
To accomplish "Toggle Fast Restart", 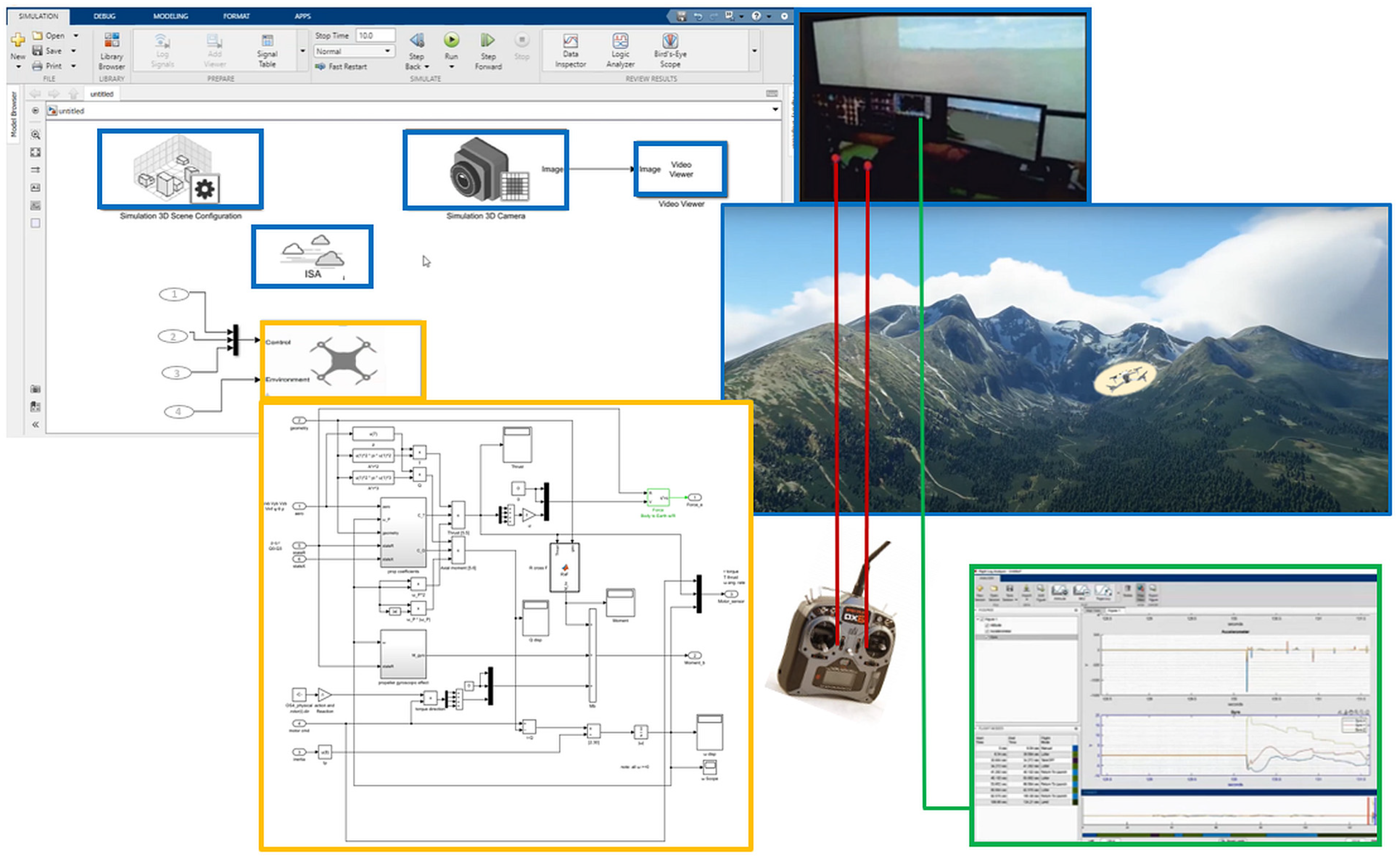I will pyautogui.click(x=342, y=66).
